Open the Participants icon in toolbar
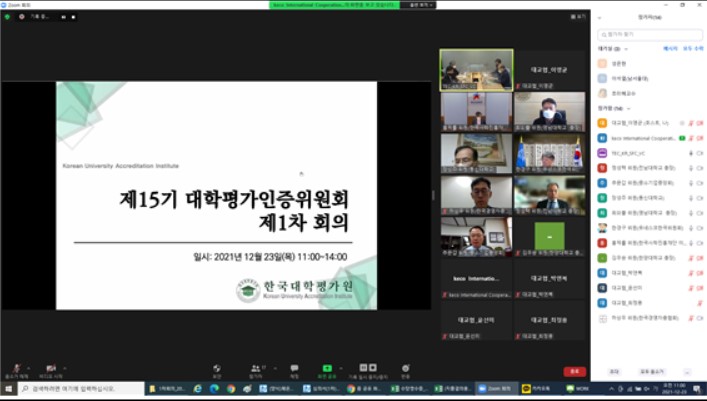 coord(256,369)
